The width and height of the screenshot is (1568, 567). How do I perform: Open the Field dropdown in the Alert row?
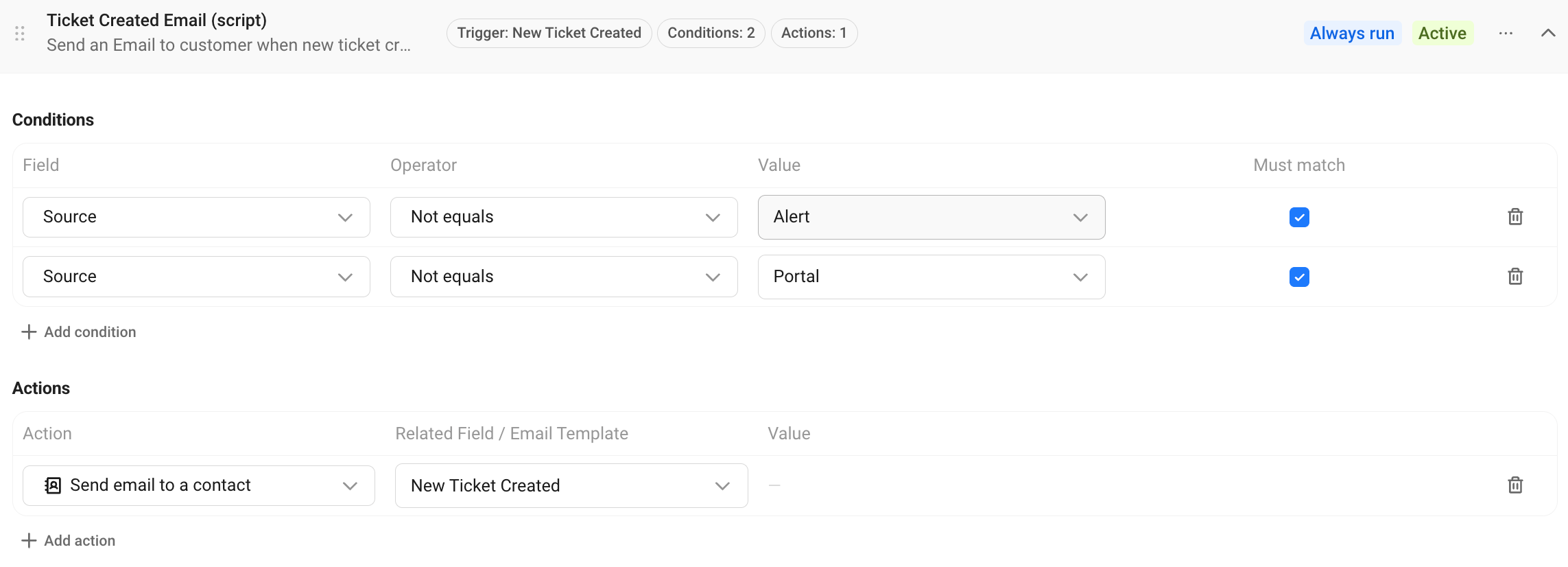(x=196, y=217)
